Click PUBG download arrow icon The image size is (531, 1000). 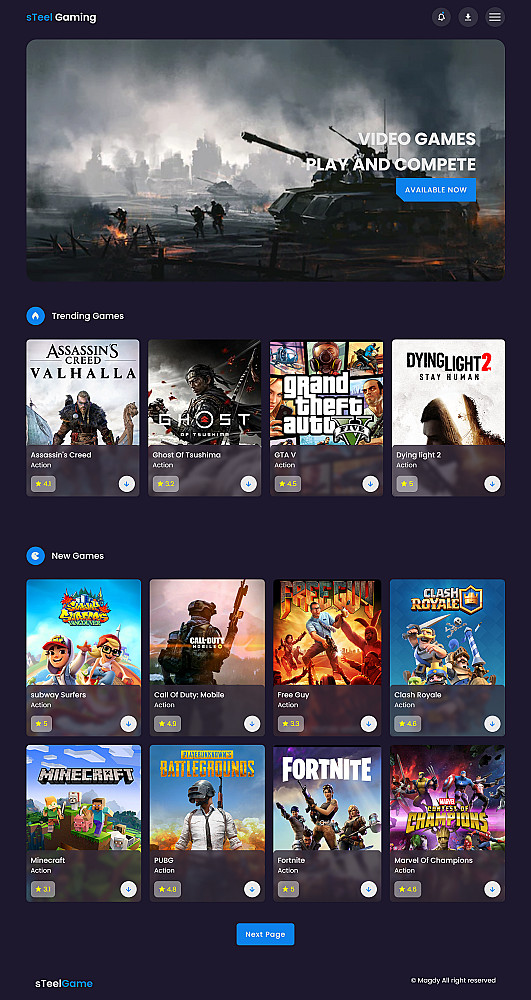252,889
